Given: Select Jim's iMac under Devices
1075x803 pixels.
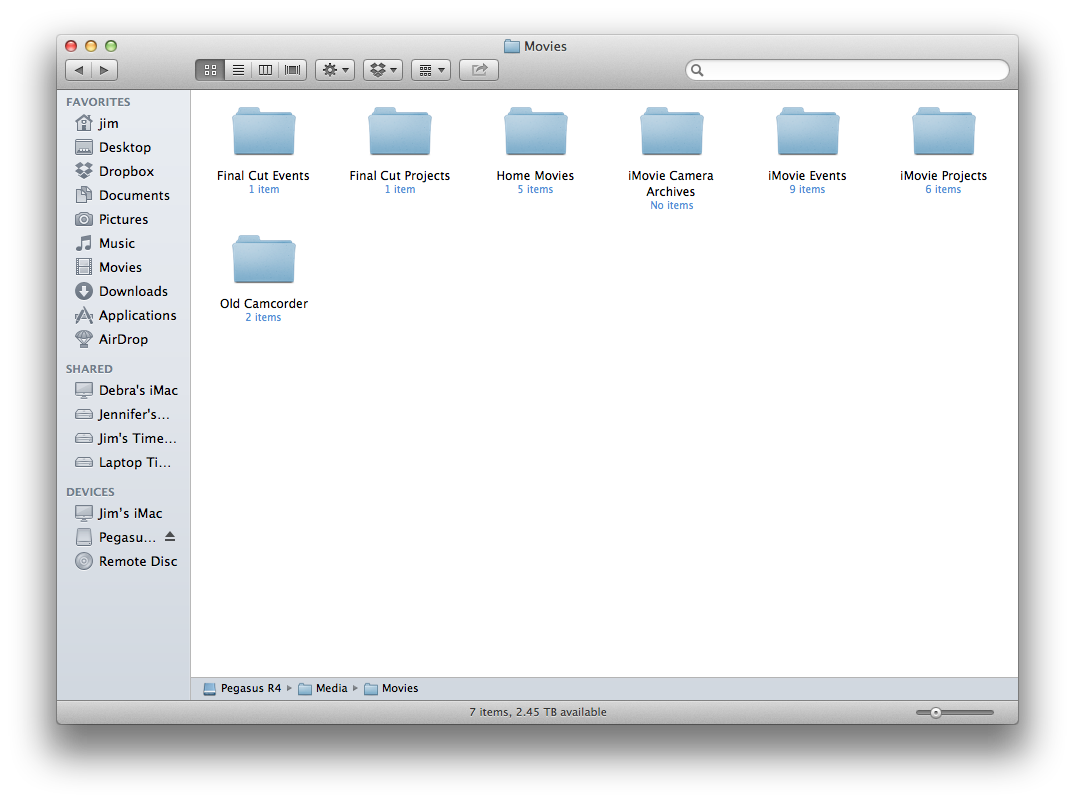Looking at the screenshot, I should [x=123, y=513].
